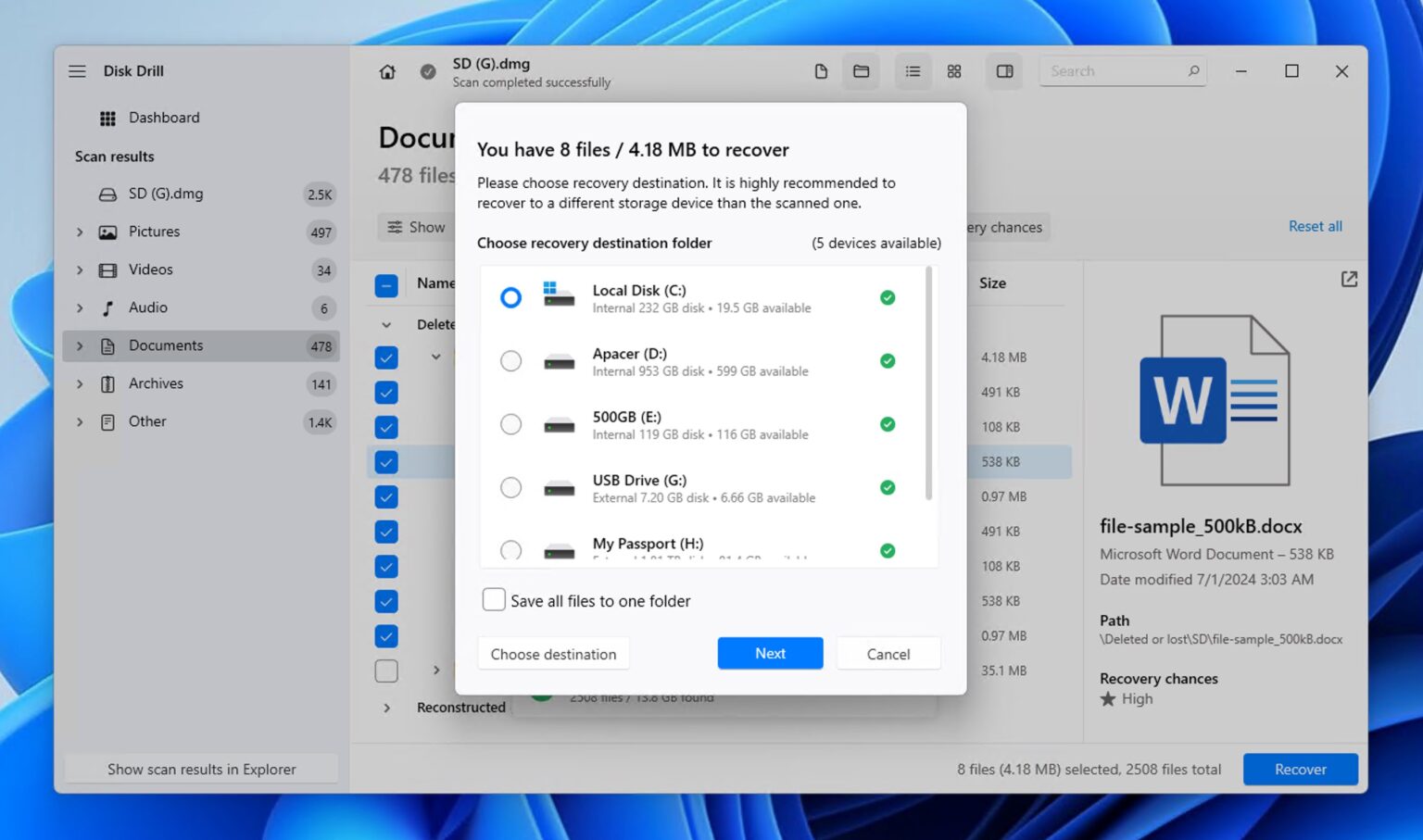Expand the Documents category in the sidebar
This screenshot has height=840, width=1423.
point(80,345)
